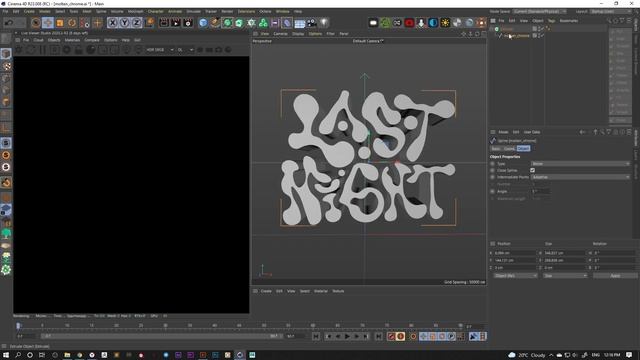Click the Camera object icon

pos(312,23)
